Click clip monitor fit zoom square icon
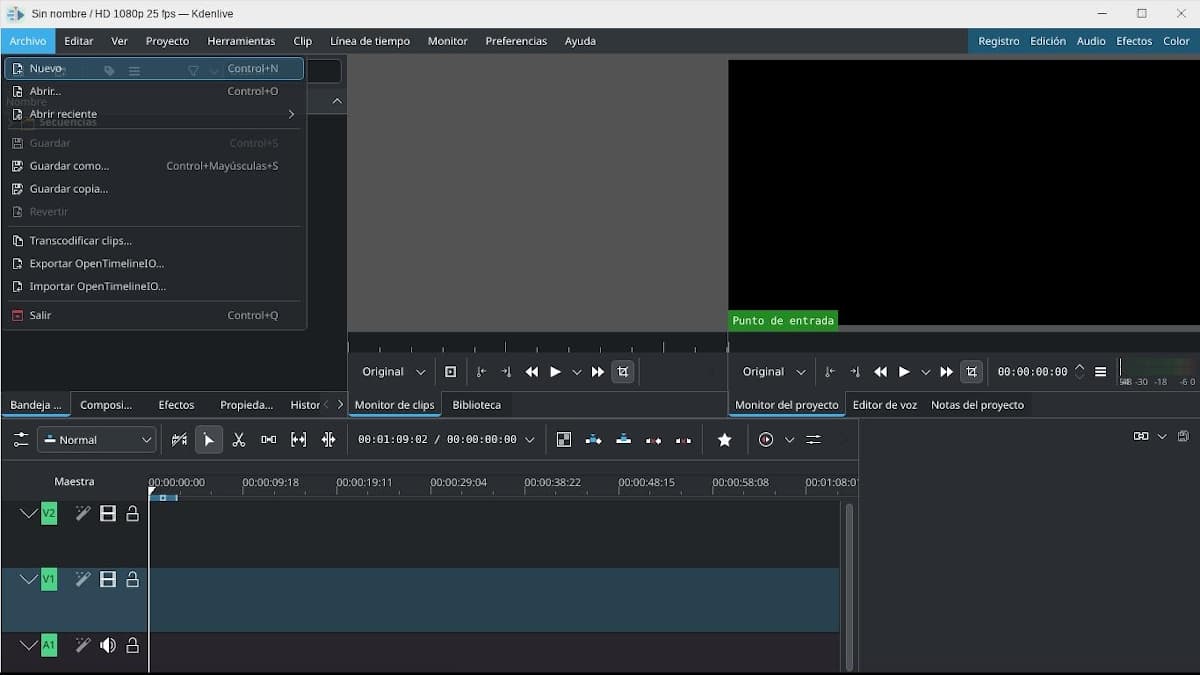1200x675 pixels. pos(450,372)
